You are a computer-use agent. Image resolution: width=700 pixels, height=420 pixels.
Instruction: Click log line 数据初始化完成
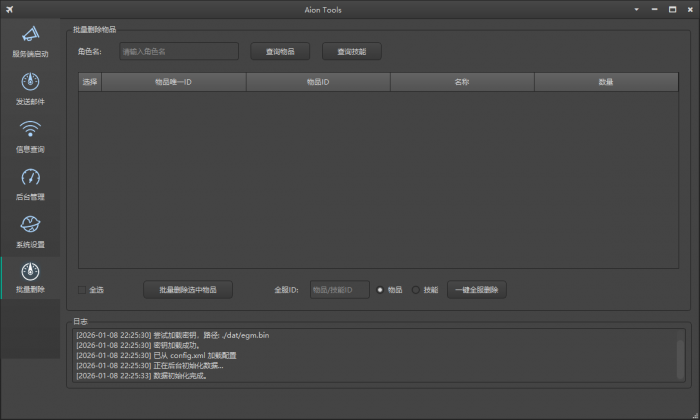(142, 376)
